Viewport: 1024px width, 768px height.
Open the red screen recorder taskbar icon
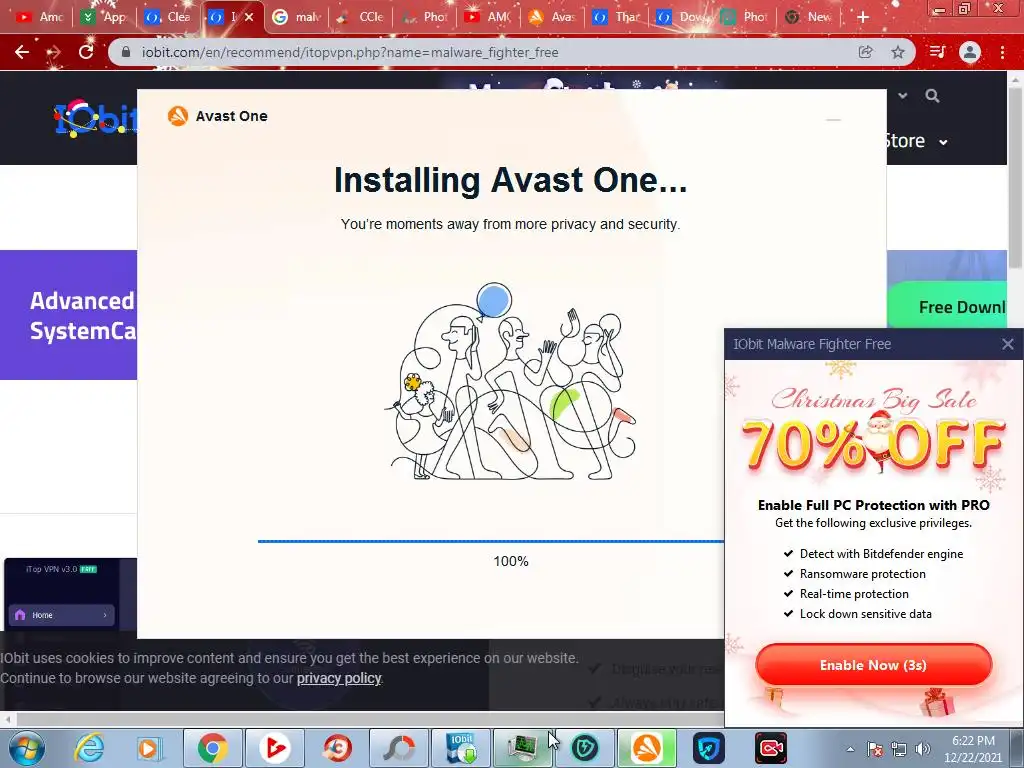click(x=771, y=748)
